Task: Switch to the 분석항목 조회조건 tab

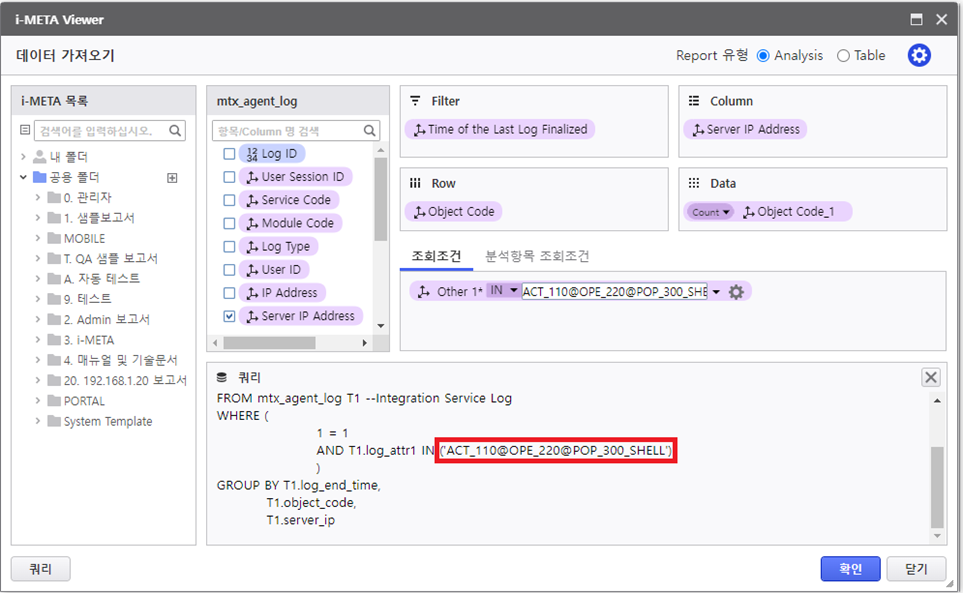Action: pos(537,256)
